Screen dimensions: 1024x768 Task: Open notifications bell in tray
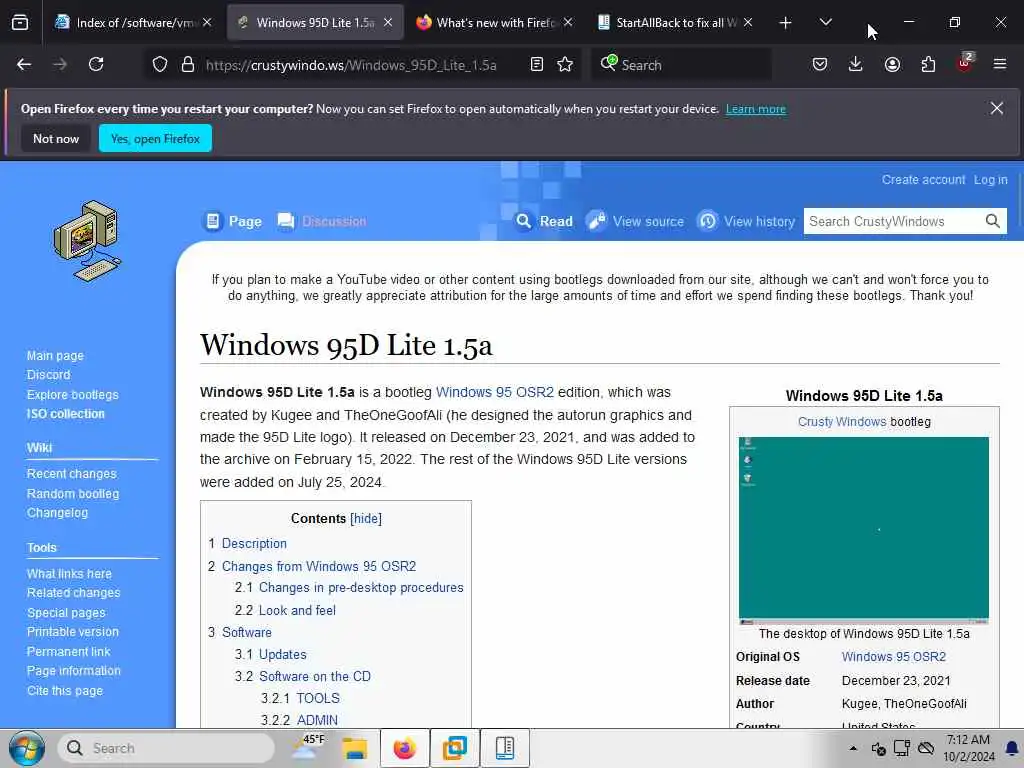[1012, 748]
